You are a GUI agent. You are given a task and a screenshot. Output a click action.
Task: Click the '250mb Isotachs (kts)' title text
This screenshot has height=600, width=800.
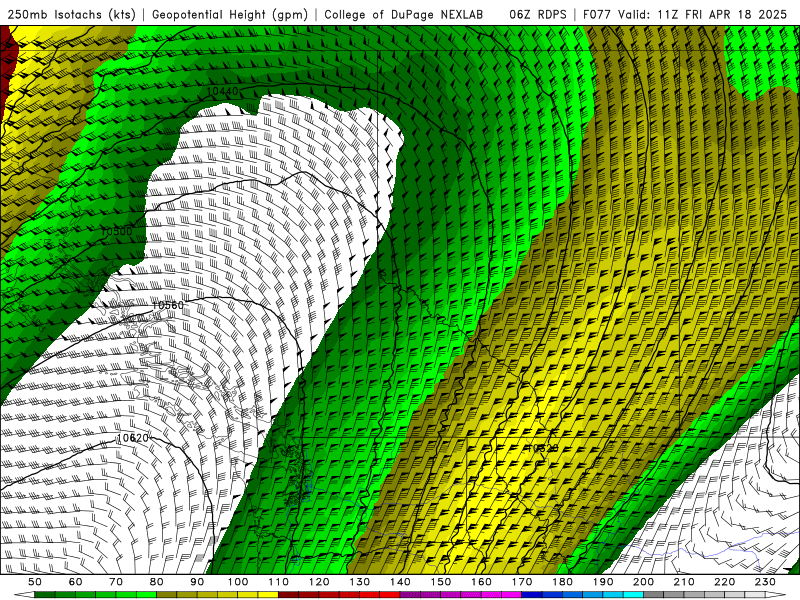[x=71, y=14]
